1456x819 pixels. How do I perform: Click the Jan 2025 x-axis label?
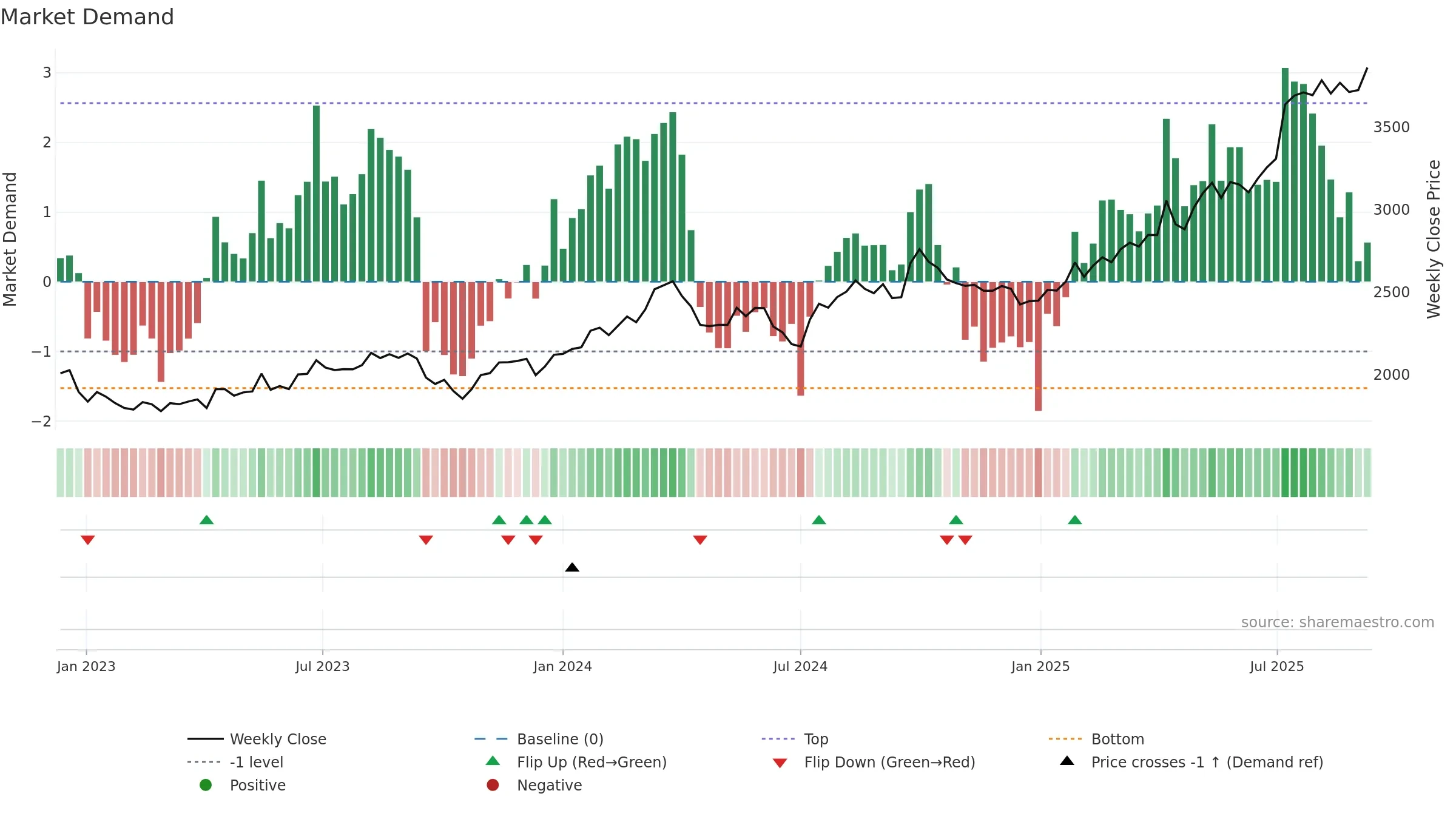tap(1040, 666)
